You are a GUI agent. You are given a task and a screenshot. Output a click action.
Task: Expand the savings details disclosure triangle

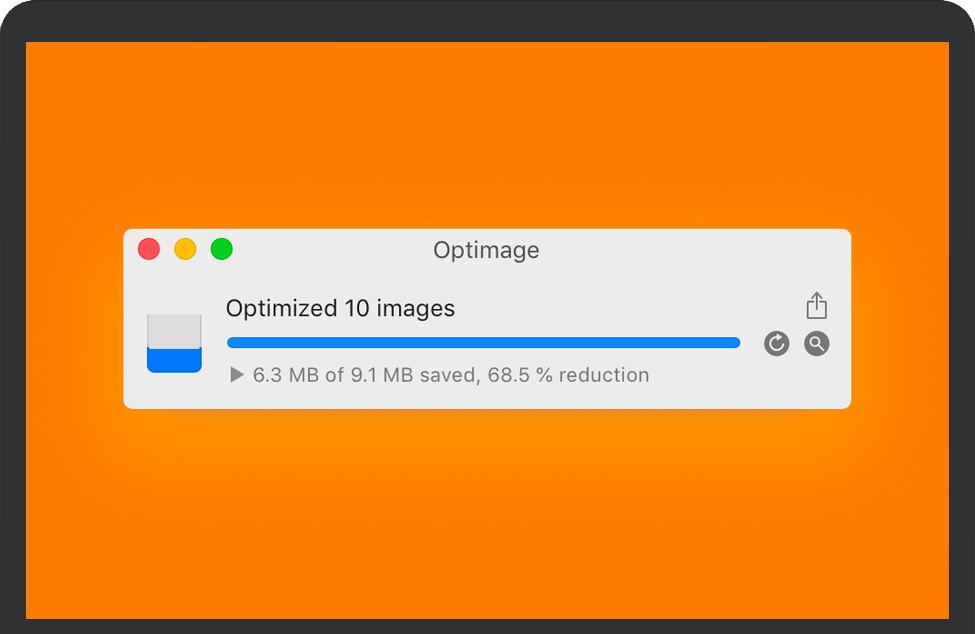click(236, 375)
